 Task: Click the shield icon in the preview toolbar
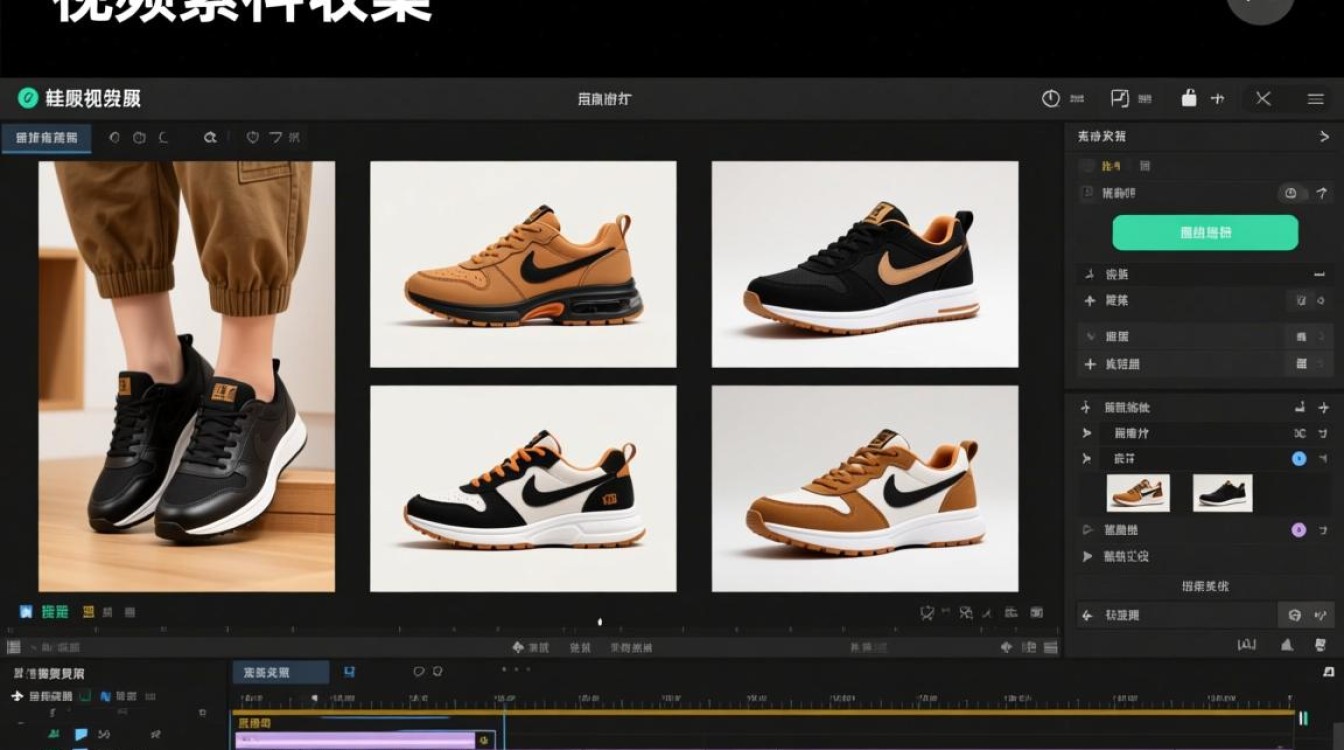coord(253,138)
